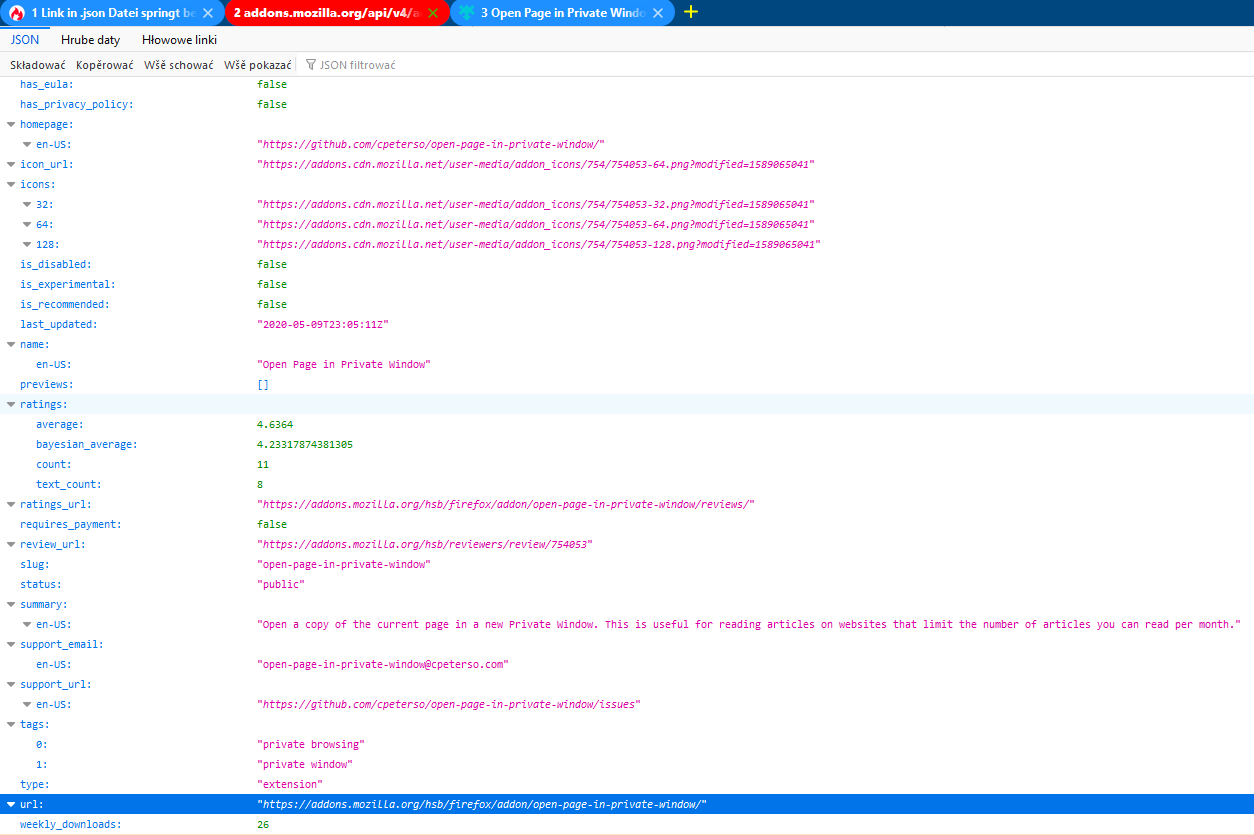Open the 'Hłowowe linki' tab
Screen dimensions: 1254x835
179,40
